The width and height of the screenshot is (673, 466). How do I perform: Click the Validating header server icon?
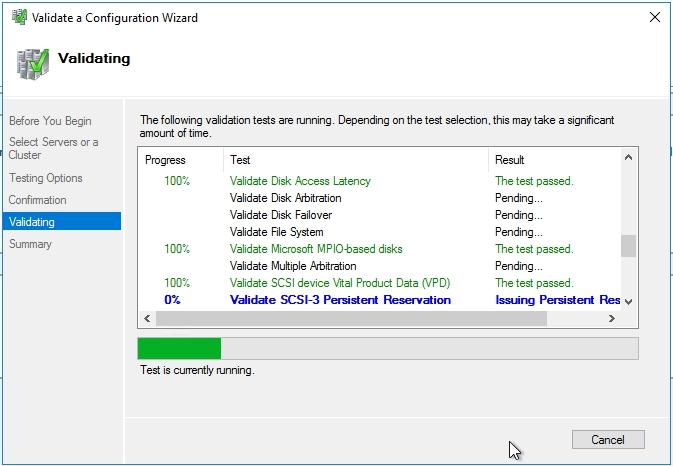point(33,64)
